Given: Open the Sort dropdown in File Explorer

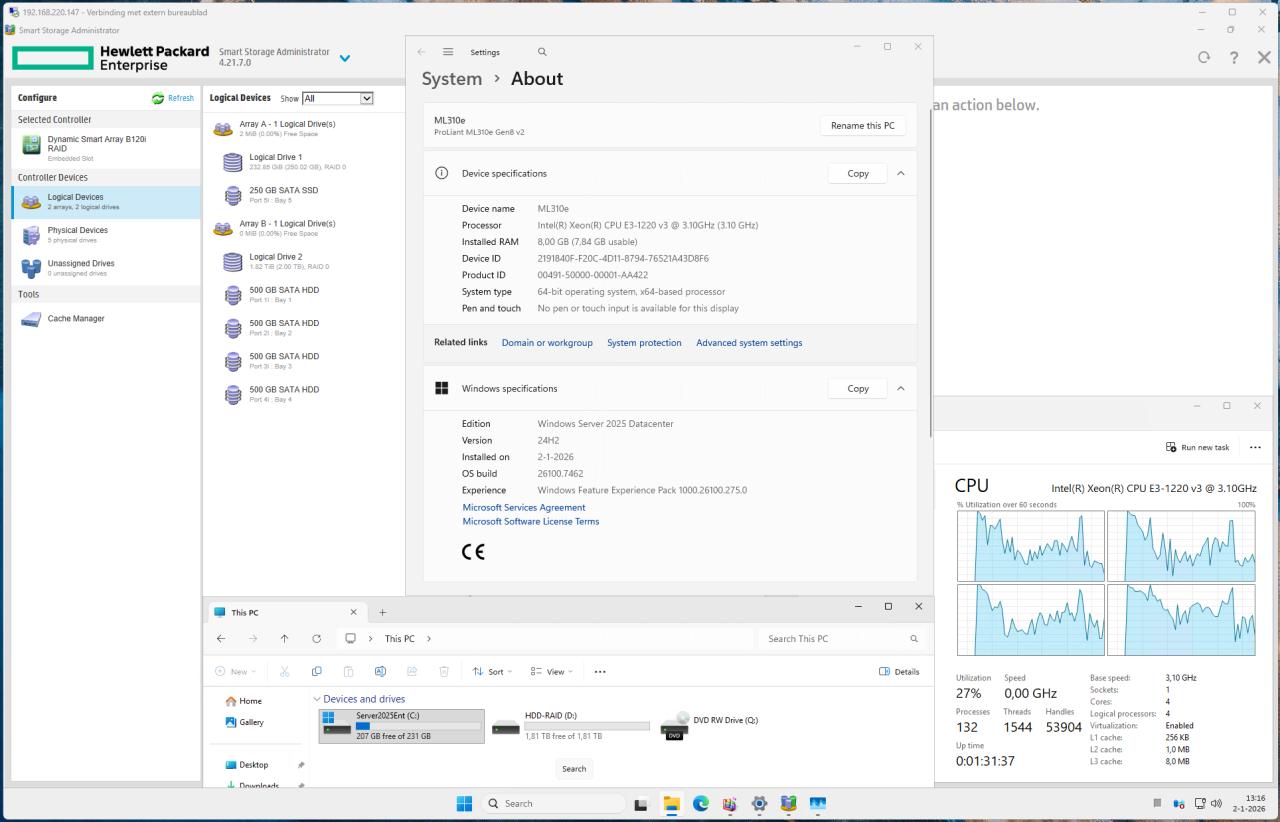Looking at the screenshot, I should tap(489, 672).
